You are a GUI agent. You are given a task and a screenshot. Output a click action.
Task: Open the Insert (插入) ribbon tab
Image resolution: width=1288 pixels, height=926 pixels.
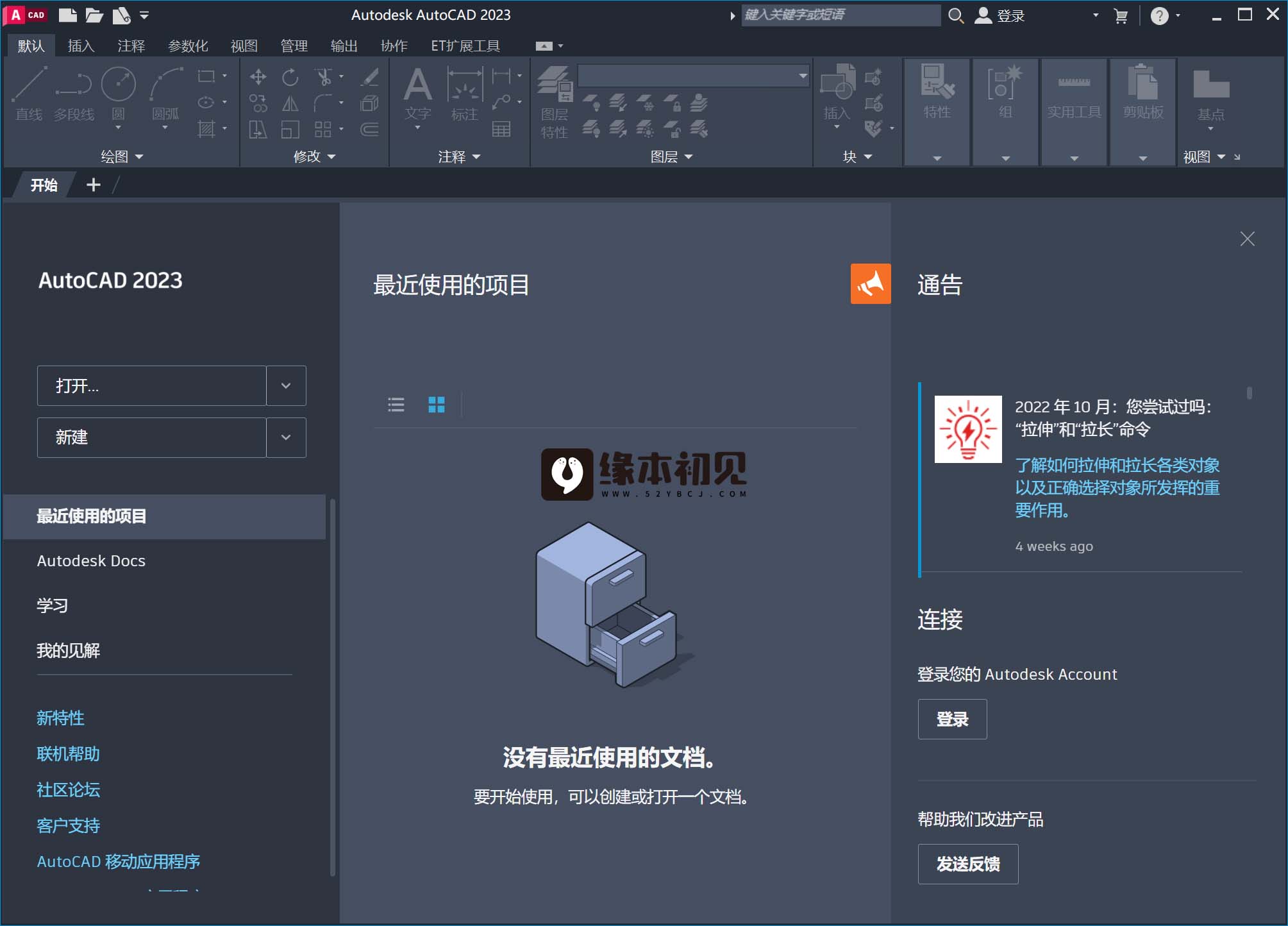click(x=81, y=46)
